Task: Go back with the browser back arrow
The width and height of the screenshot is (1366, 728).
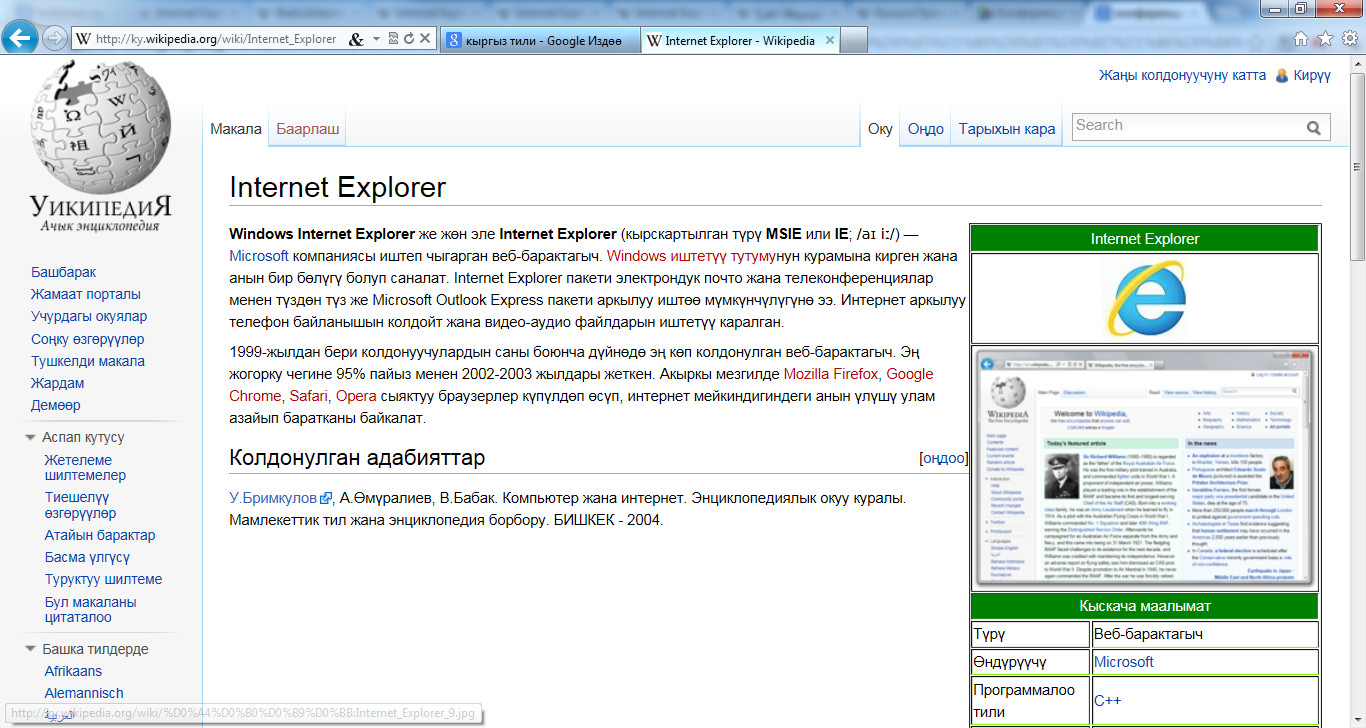Action: (21, 38)
